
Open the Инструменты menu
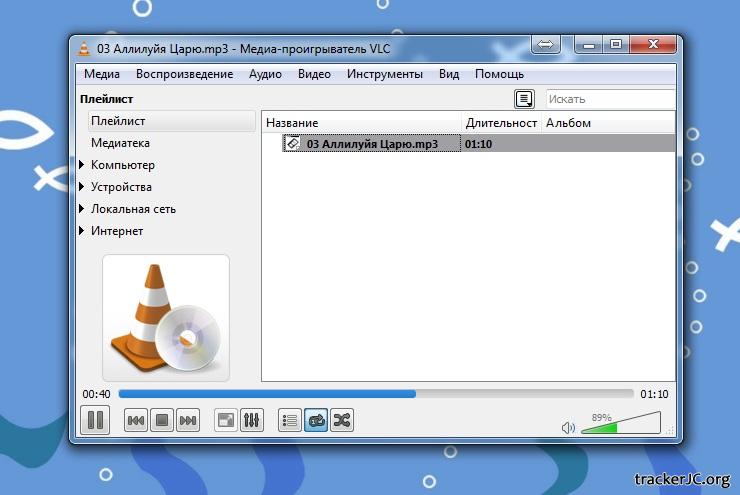[384, 74]
